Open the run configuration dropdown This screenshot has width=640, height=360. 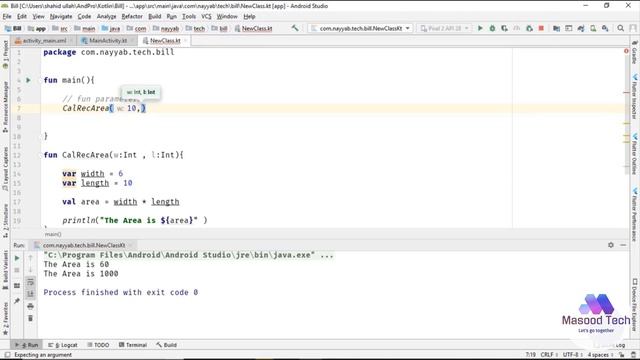click(x=360, y=28)
